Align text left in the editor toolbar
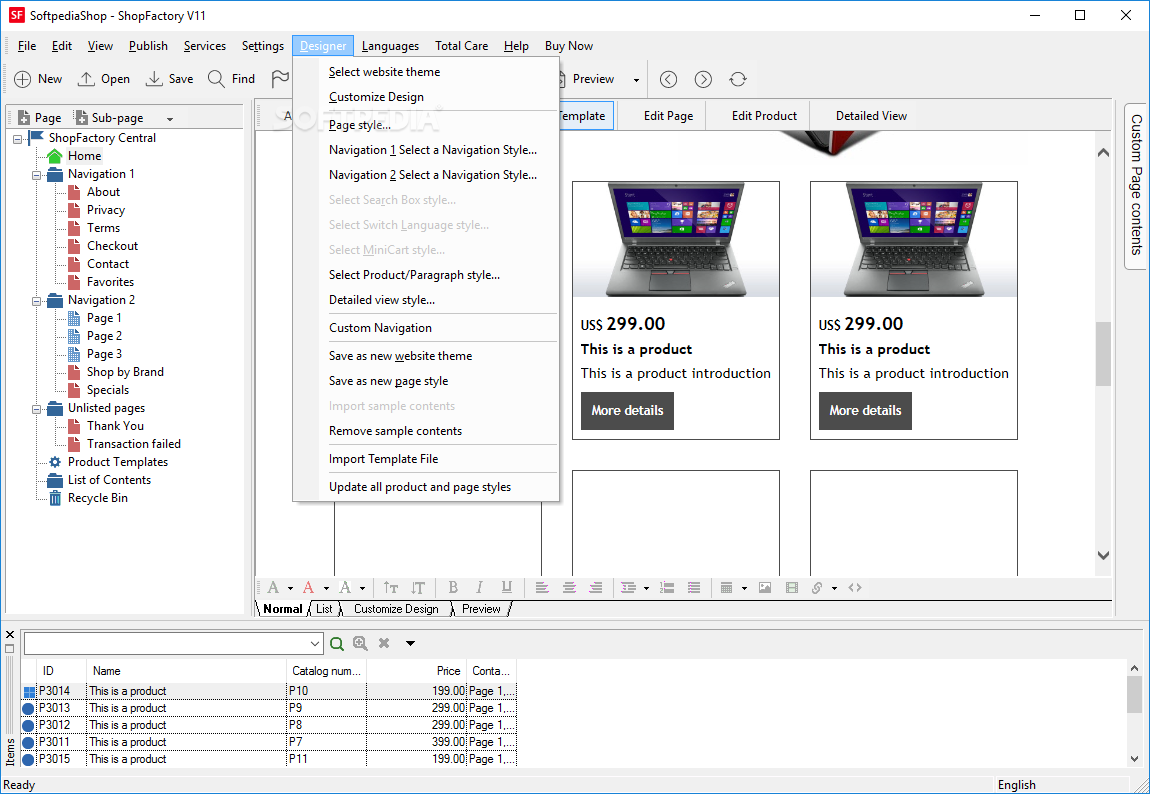1150x794 pixels. click(x=542, y=587)
